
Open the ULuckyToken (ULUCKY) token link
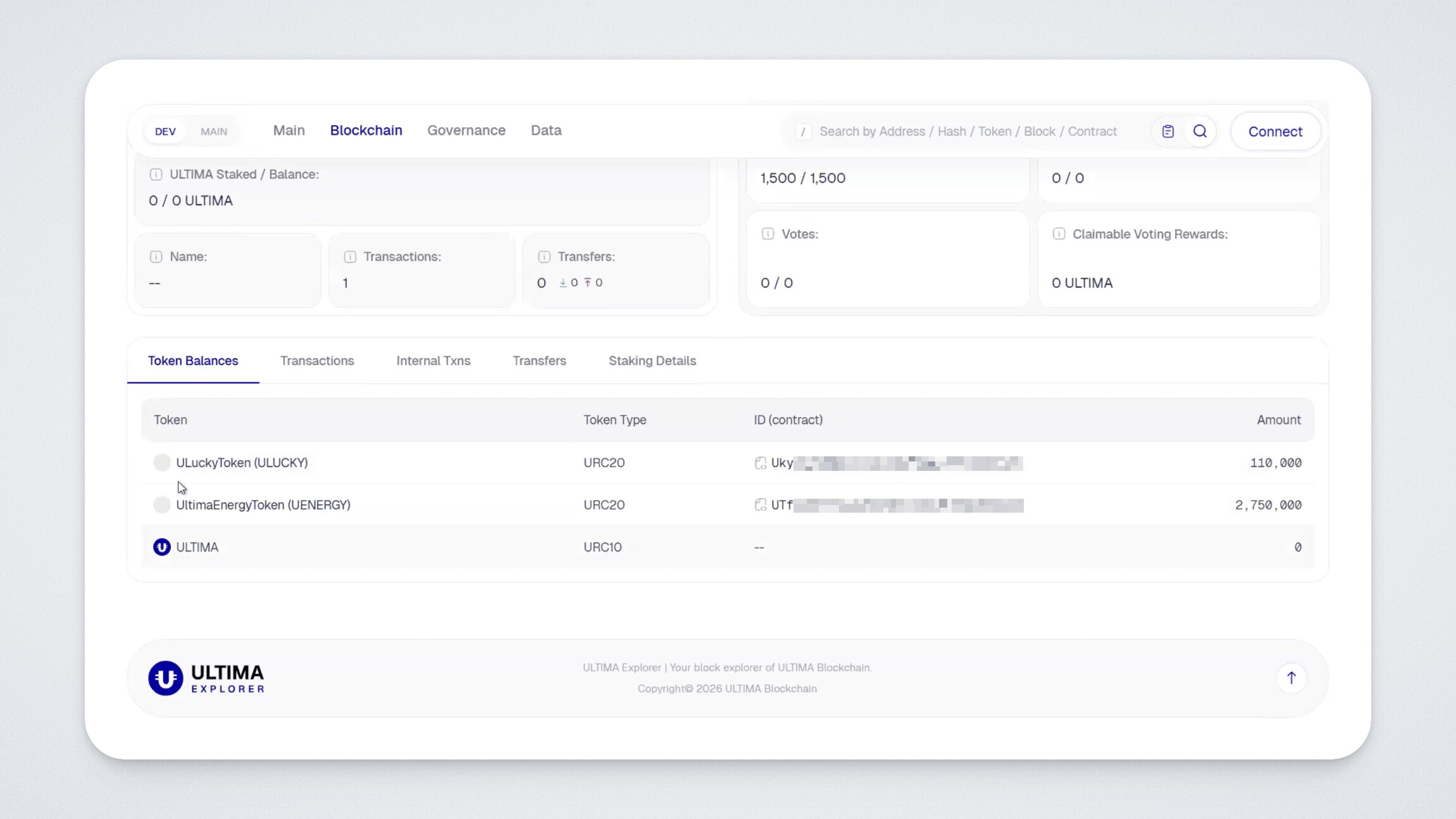(x=242, y=463)
